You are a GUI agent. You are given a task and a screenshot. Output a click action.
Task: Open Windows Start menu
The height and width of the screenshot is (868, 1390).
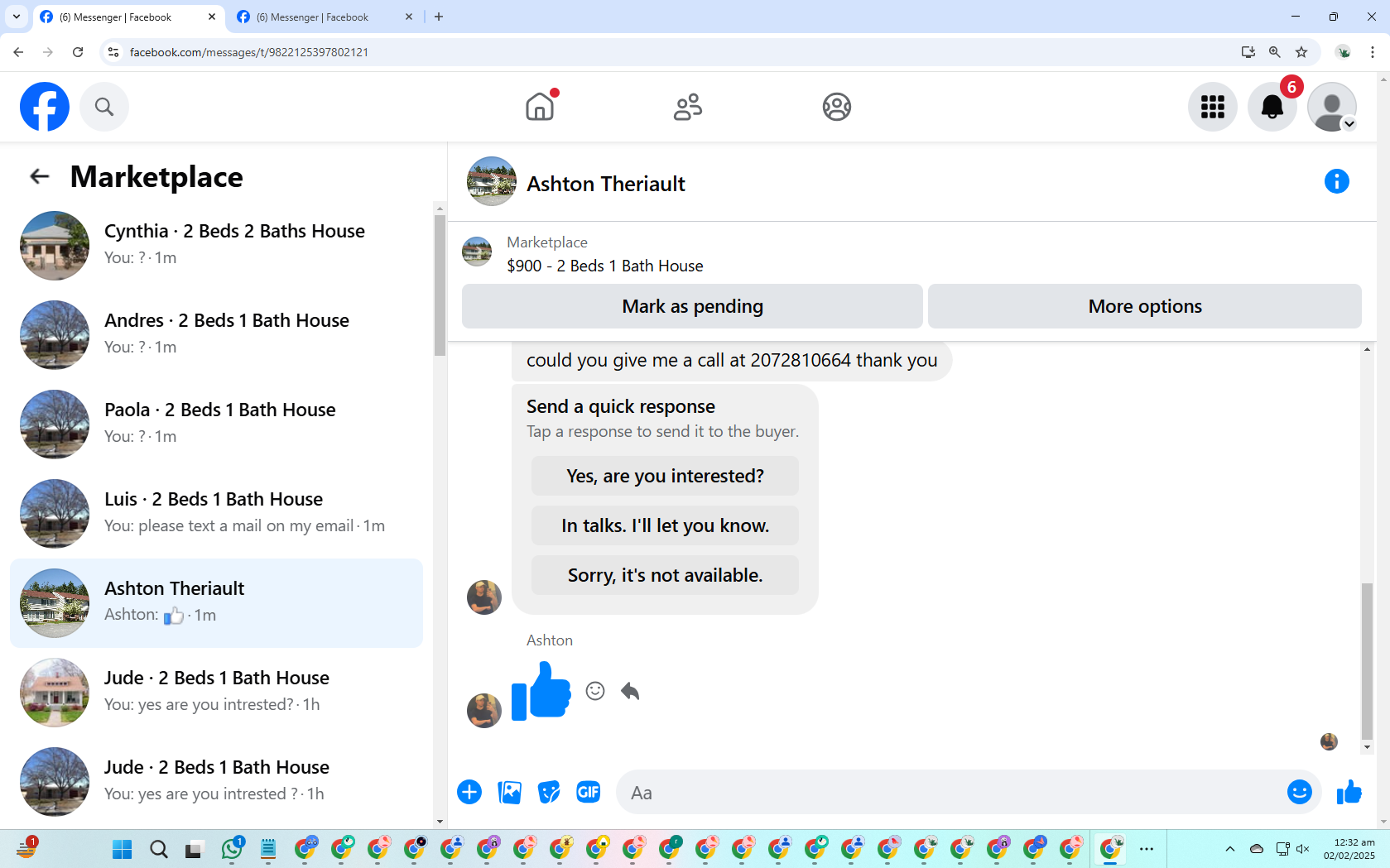(123, 849)
